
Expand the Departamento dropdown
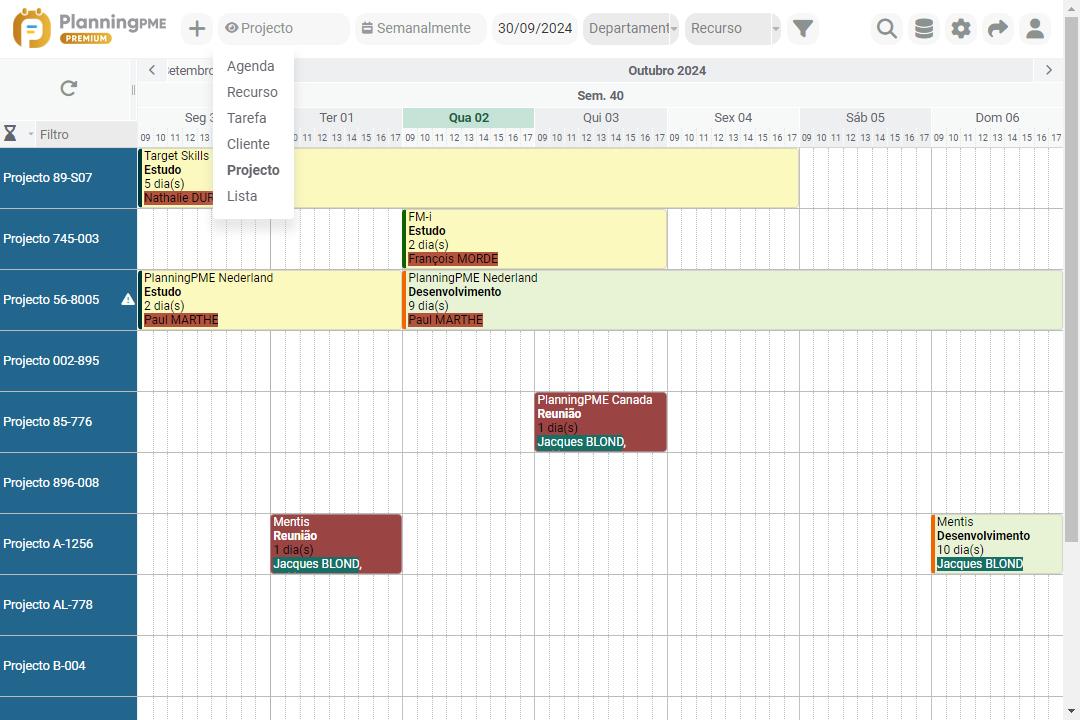click(x=631, y=28)
